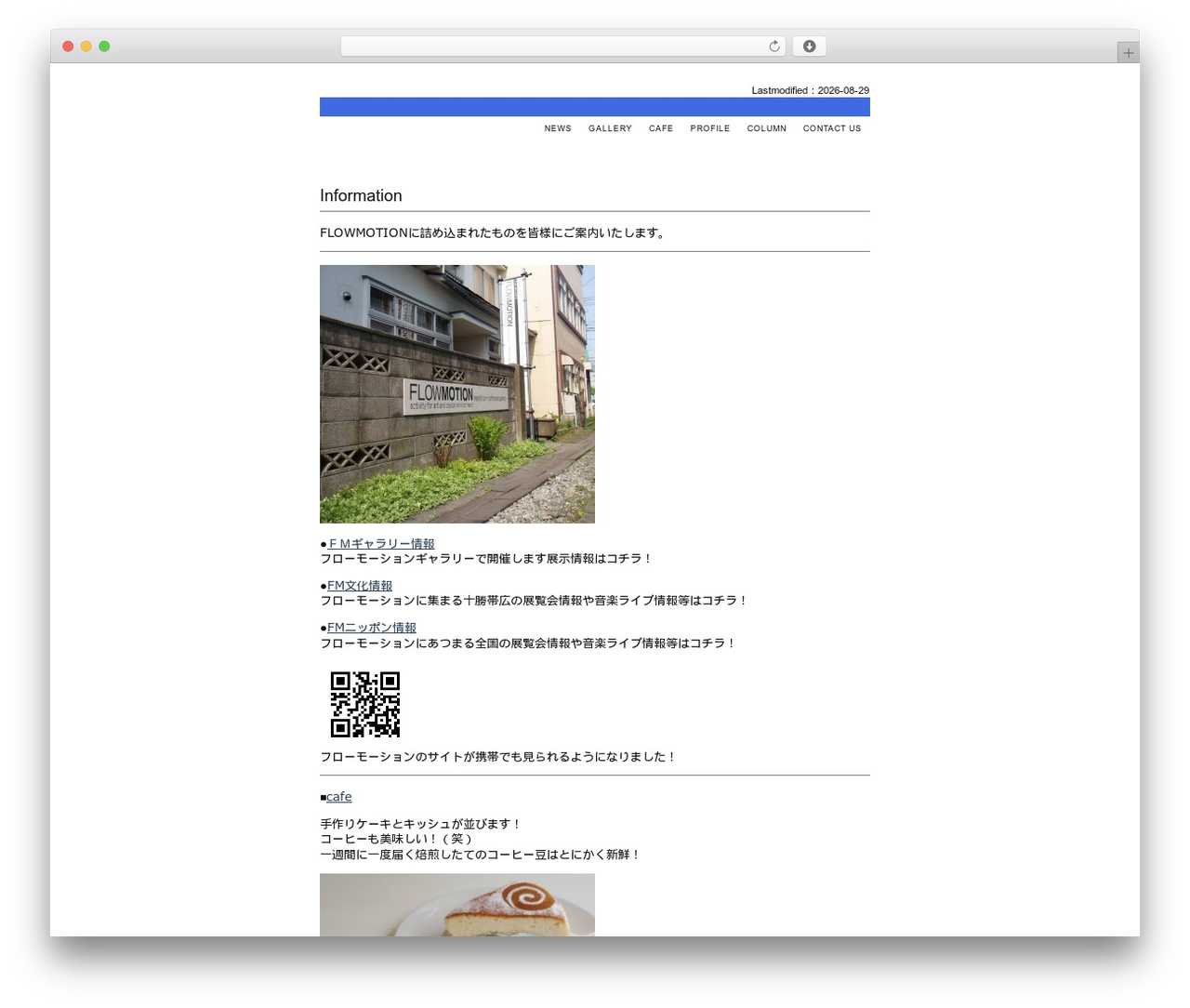Reload the page with the refresh icon
The image size is (1190, 1008).
click(773, 46)
